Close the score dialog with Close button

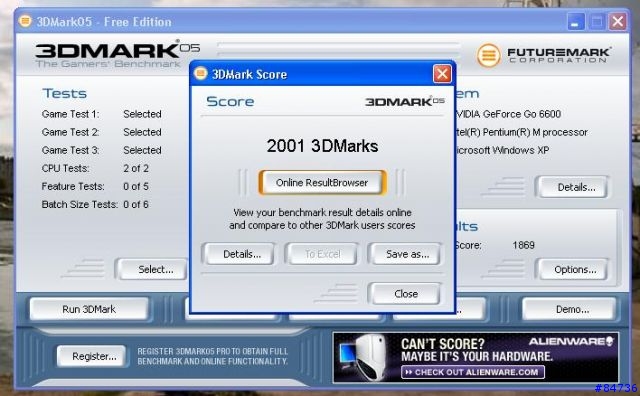(x=406, y=294)
